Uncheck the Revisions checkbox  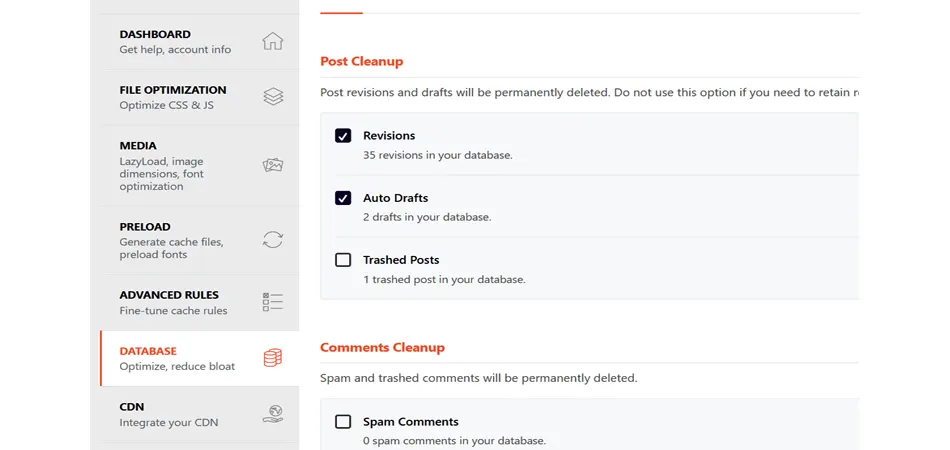(x=343, y=136)
